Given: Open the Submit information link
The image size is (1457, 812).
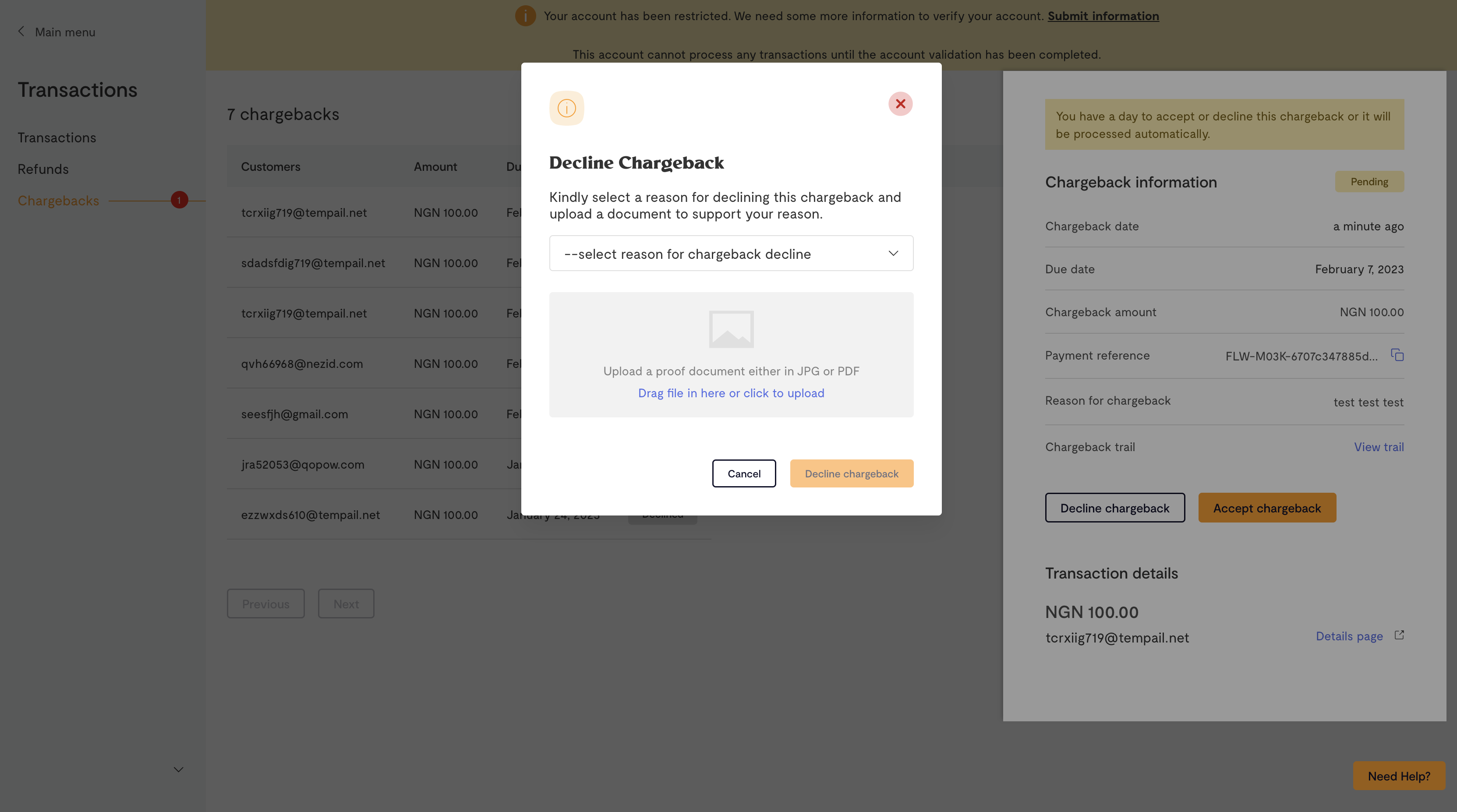Looking at the screenshot, I should pyautogui.click(x=1103, y=16).
